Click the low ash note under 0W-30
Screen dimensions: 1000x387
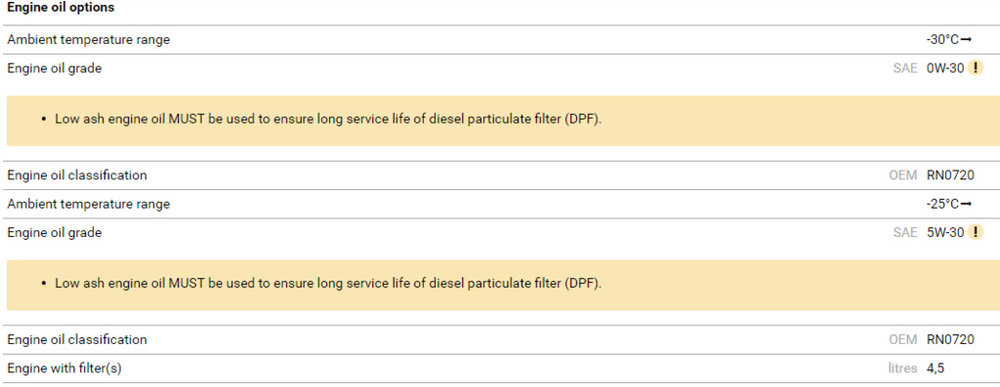click(x=328, y=120)
